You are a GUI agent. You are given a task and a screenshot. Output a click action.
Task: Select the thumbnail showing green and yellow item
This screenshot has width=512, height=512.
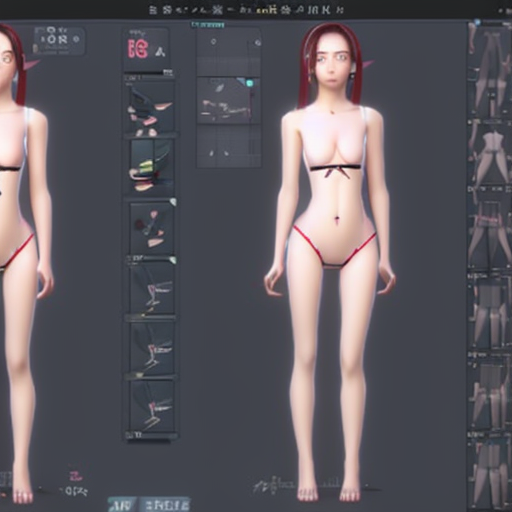[x=152, y=166]
